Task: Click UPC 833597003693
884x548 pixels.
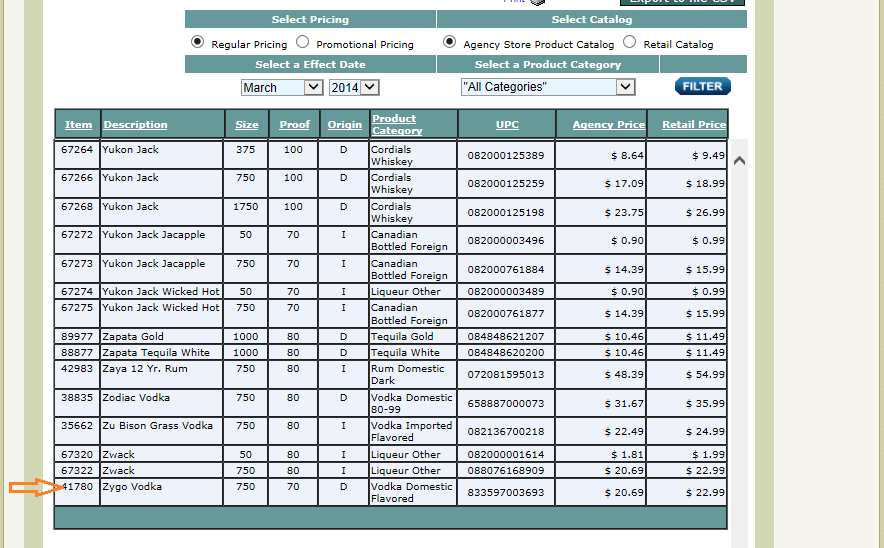Action: click(506, 493)
